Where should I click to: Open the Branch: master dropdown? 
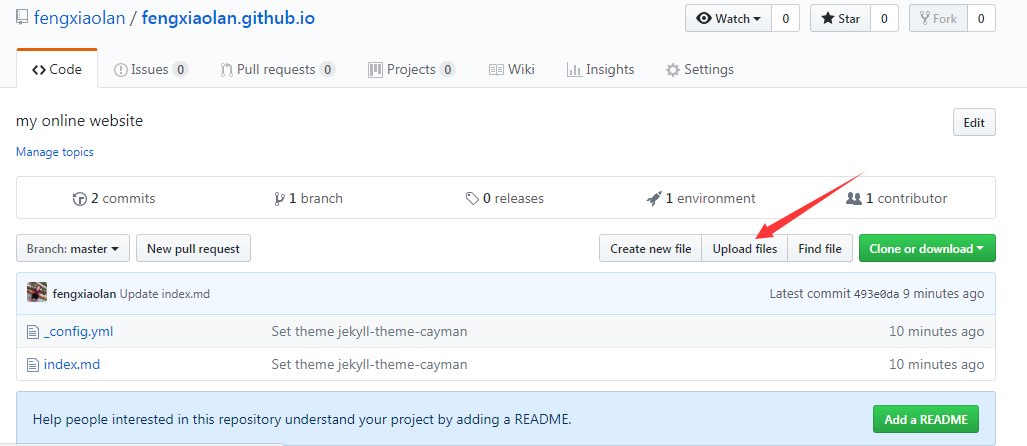tap(73, 249)
